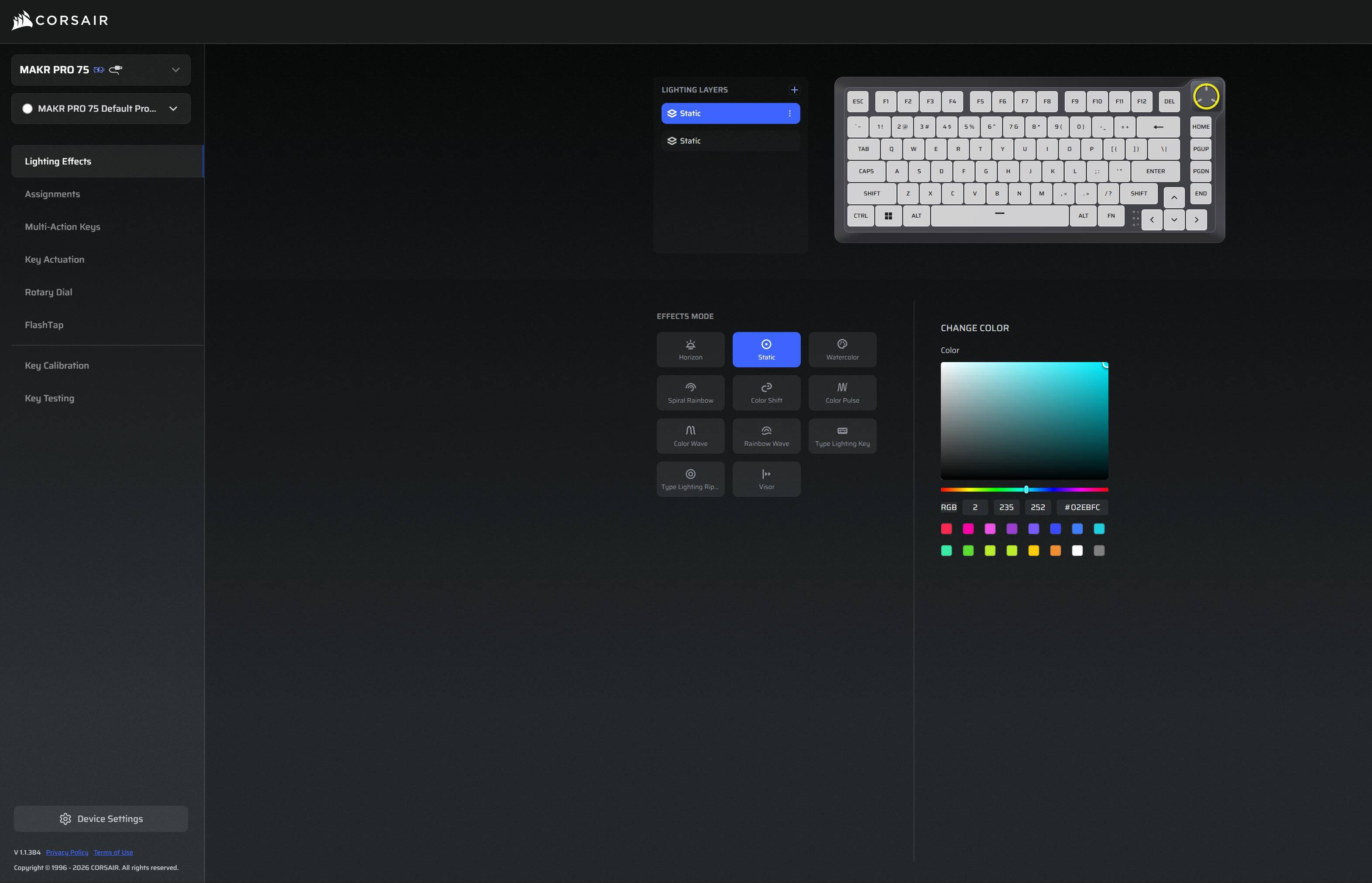Image resolution: width=1372 pixels, height=883 pixels.
Task: Click the blue RGB value field showing 252
Action: (1038, 507)
